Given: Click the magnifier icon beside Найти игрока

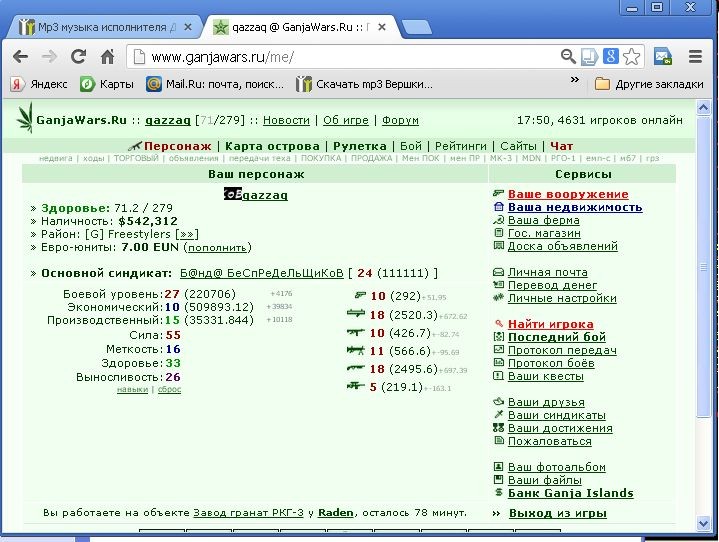Looking at the screenshot, I should (x=499, y=324).
